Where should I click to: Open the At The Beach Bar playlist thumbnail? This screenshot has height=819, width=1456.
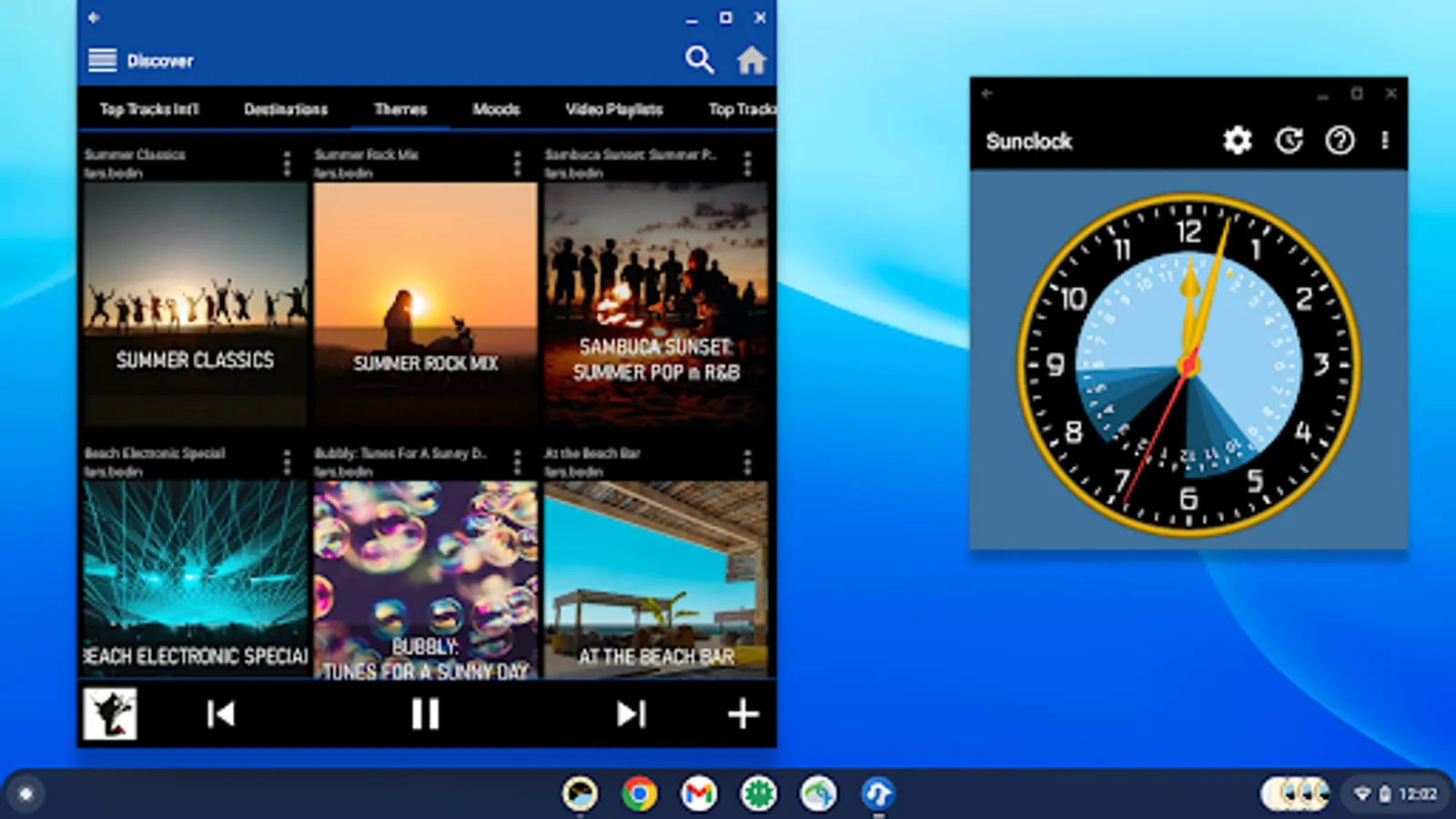[x=656, y=580]
